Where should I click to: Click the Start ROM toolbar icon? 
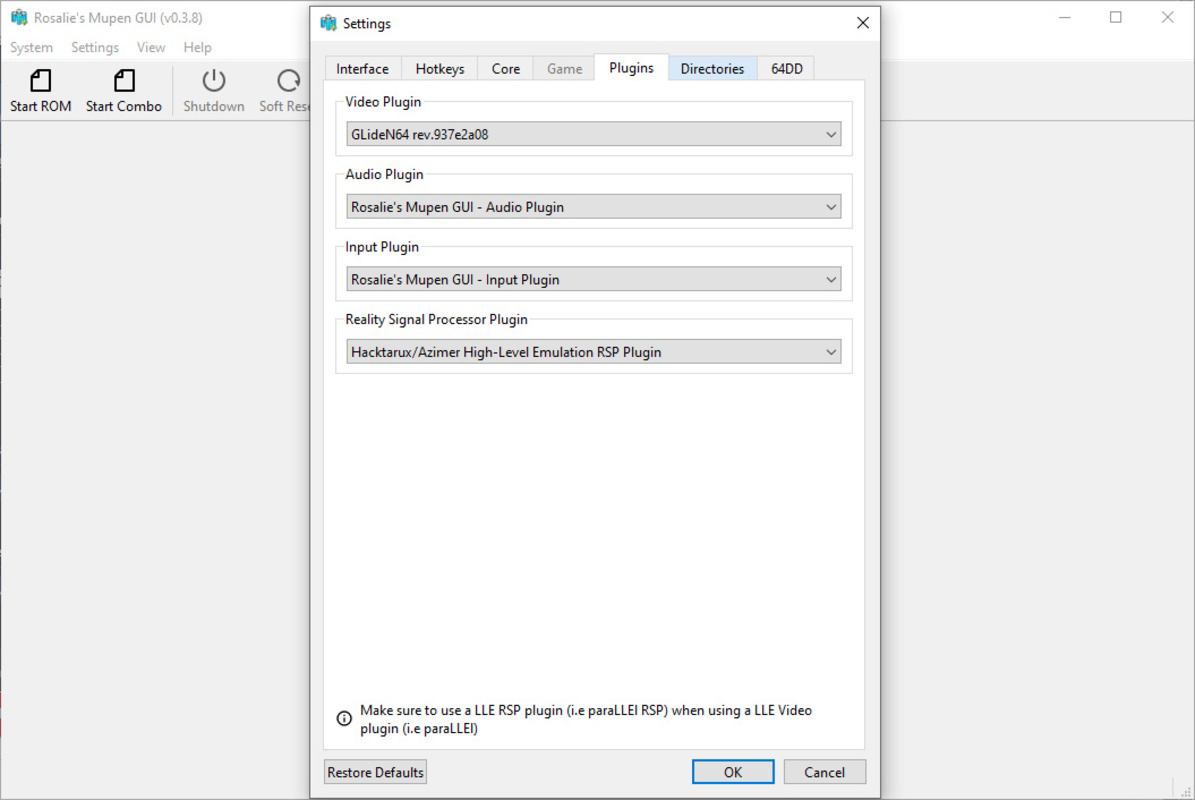[40, 81]
